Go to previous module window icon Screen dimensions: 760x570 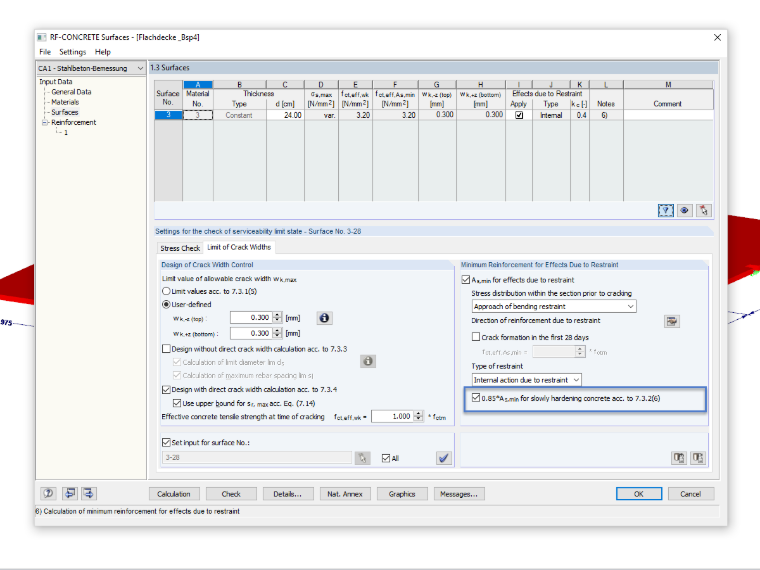click(69, 493)
